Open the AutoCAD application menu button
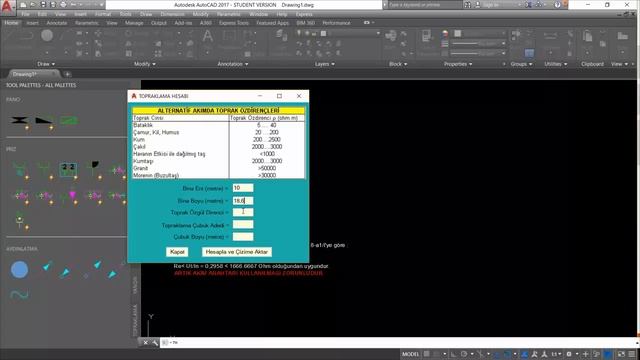The width and height of the screenshot is (640, 360). 8,7
